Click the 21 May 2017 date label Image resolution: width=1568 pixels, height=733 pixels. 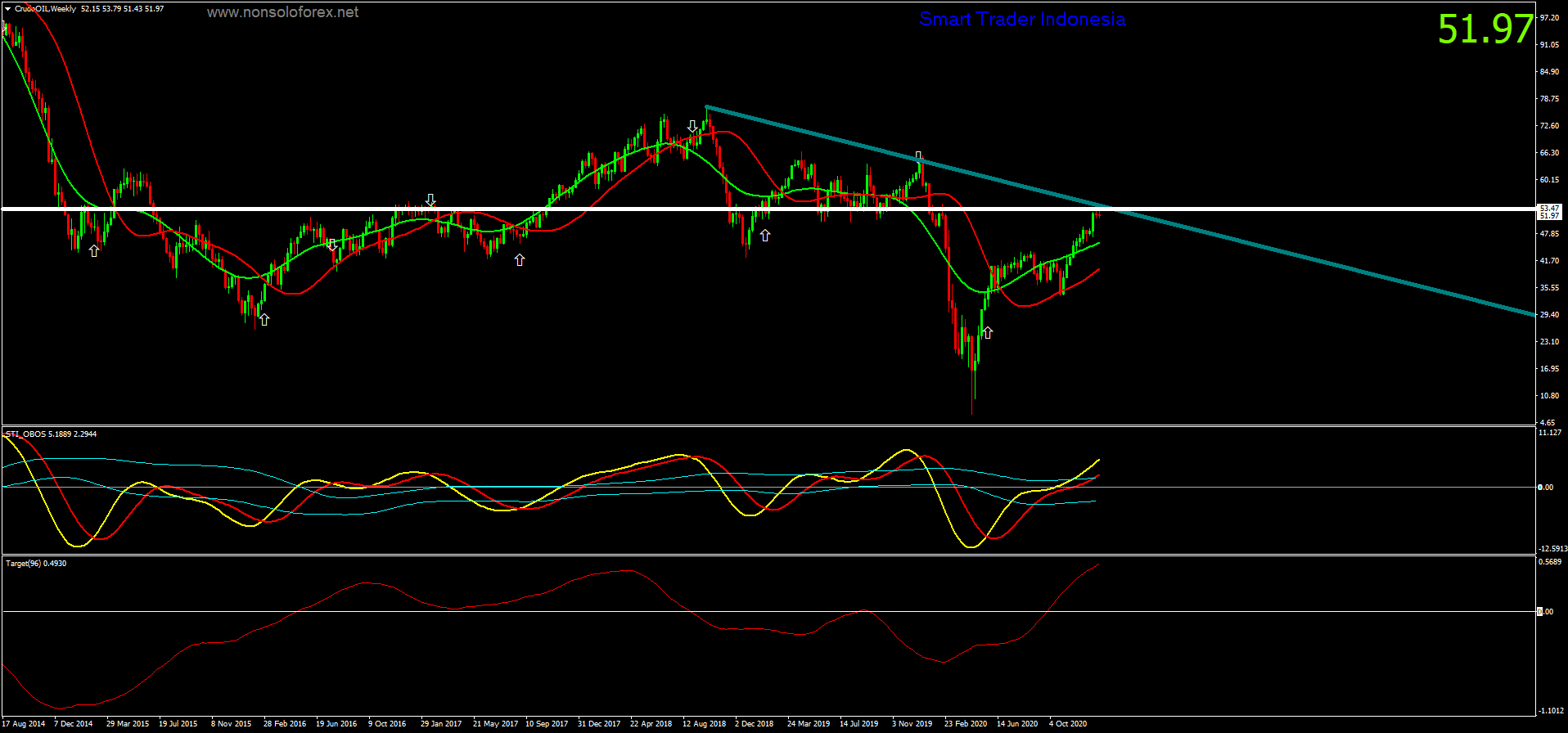point(495,724)
